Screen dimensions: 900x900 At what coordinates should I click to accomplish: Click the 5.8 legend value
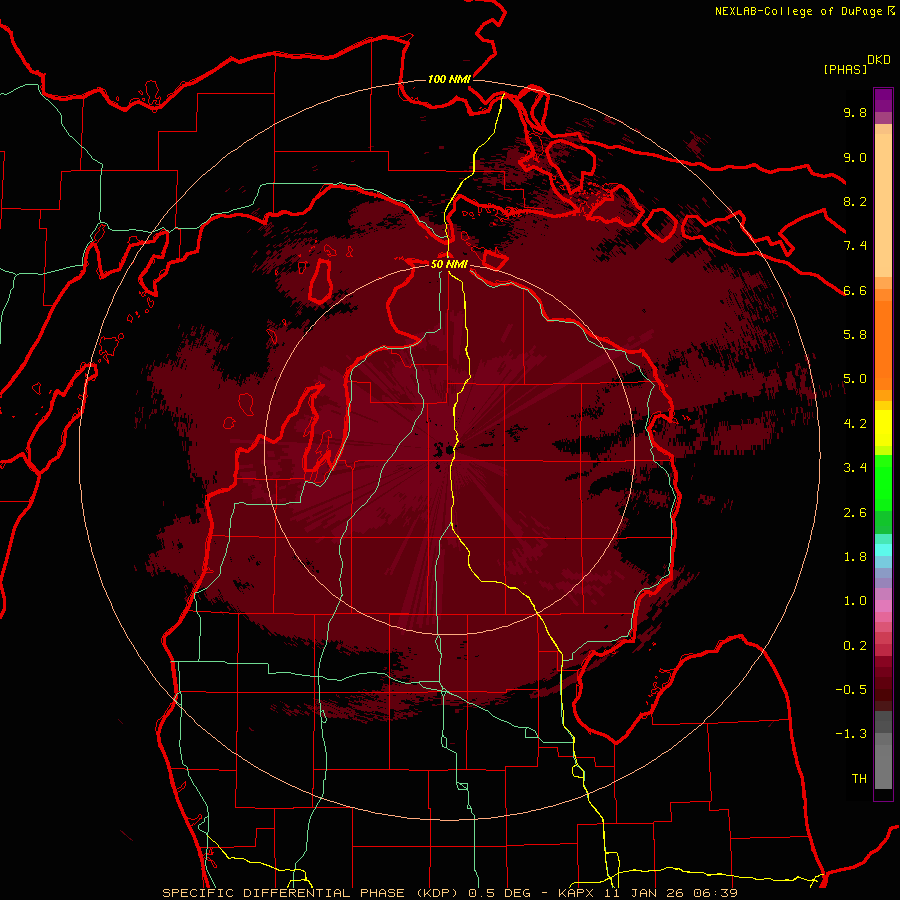coord(855,335)
